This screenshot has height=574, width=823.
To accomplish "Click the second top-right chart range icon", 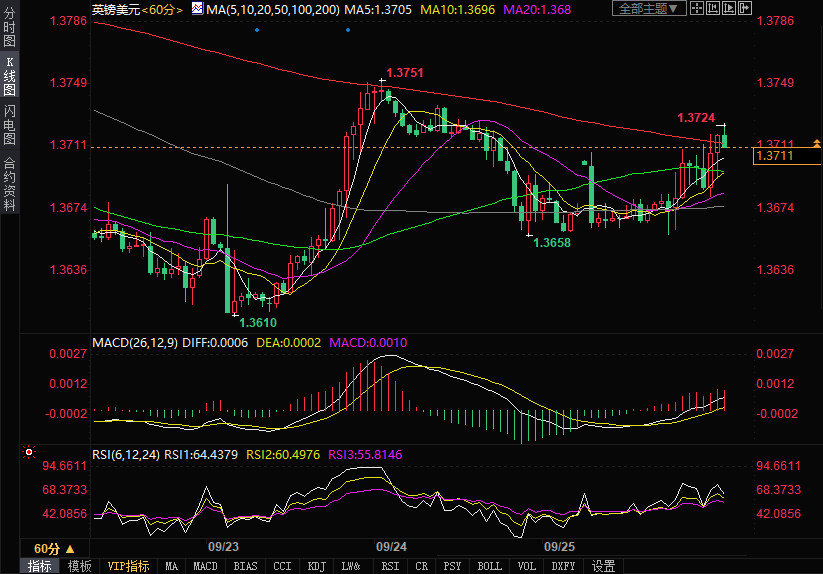I will click(x=713, y=9).
